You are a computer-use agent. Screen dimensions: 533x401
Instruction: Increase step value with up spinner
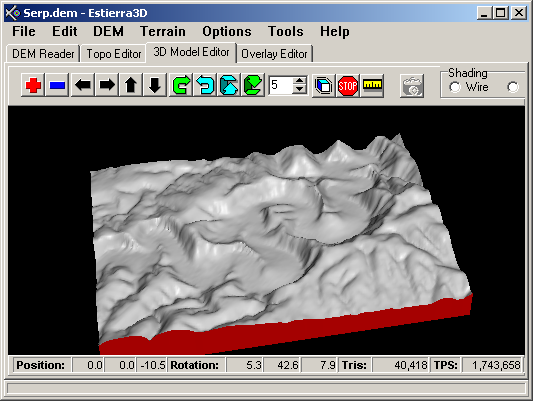(299, 81)
